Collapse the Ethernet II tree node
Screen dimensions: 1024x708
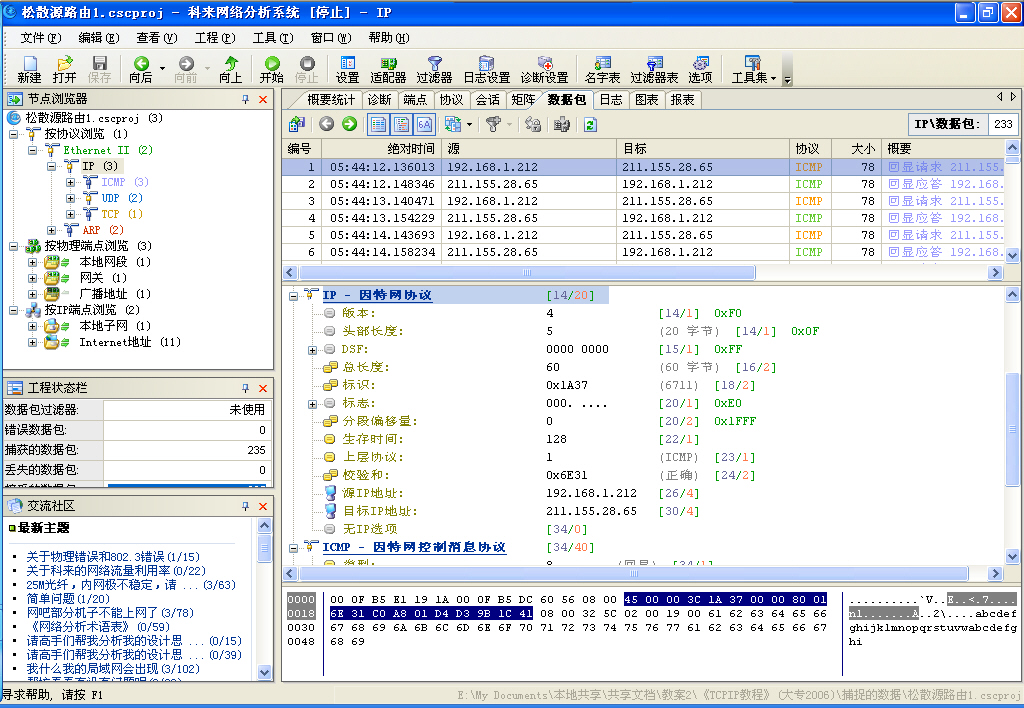click(32, 150)
